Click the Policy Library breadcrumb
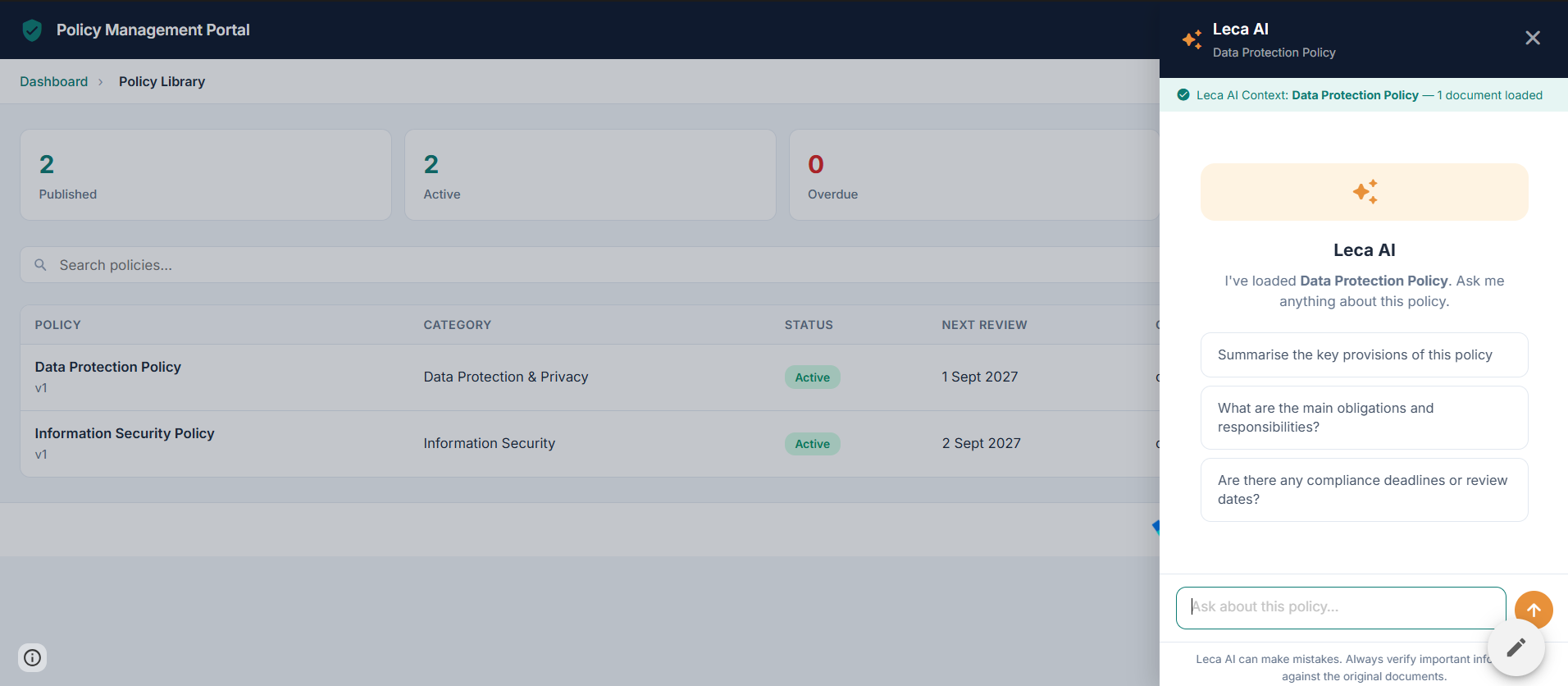This screenshot has height=686, width=1568. 162,81
